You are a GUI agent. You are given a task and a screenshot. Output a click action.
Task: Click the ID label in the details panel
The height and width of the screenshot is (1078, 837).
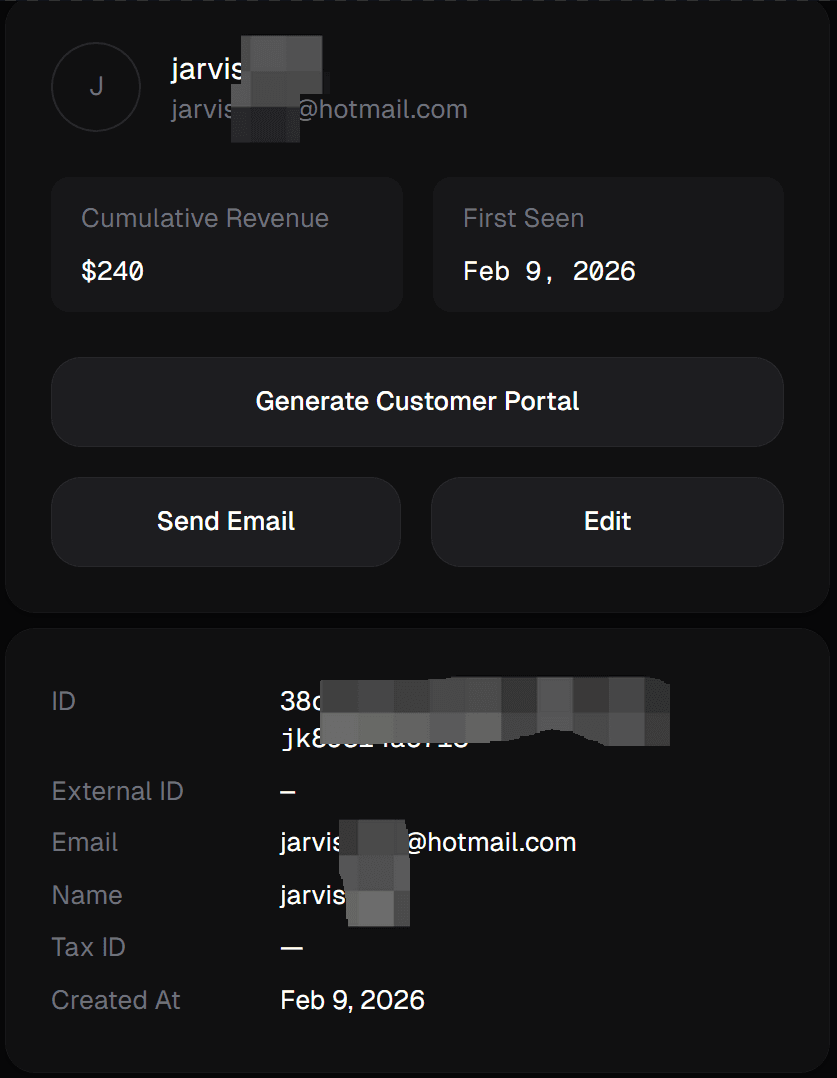pyautogui.click(x=62, y=701)
